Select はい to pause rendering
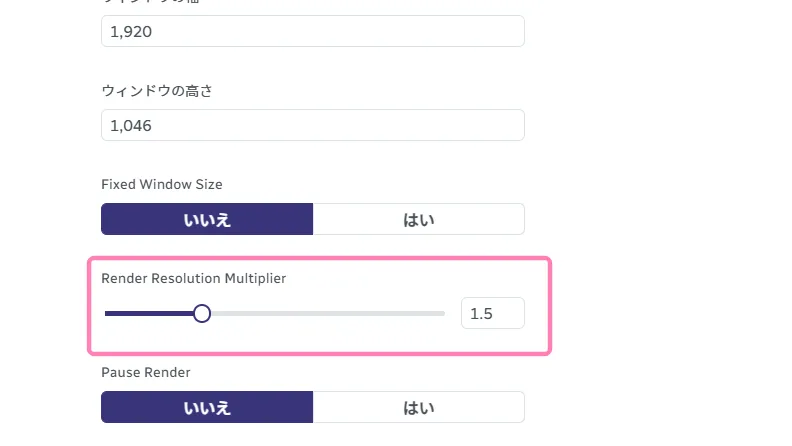The image size is (792, 446). [419, 407]
